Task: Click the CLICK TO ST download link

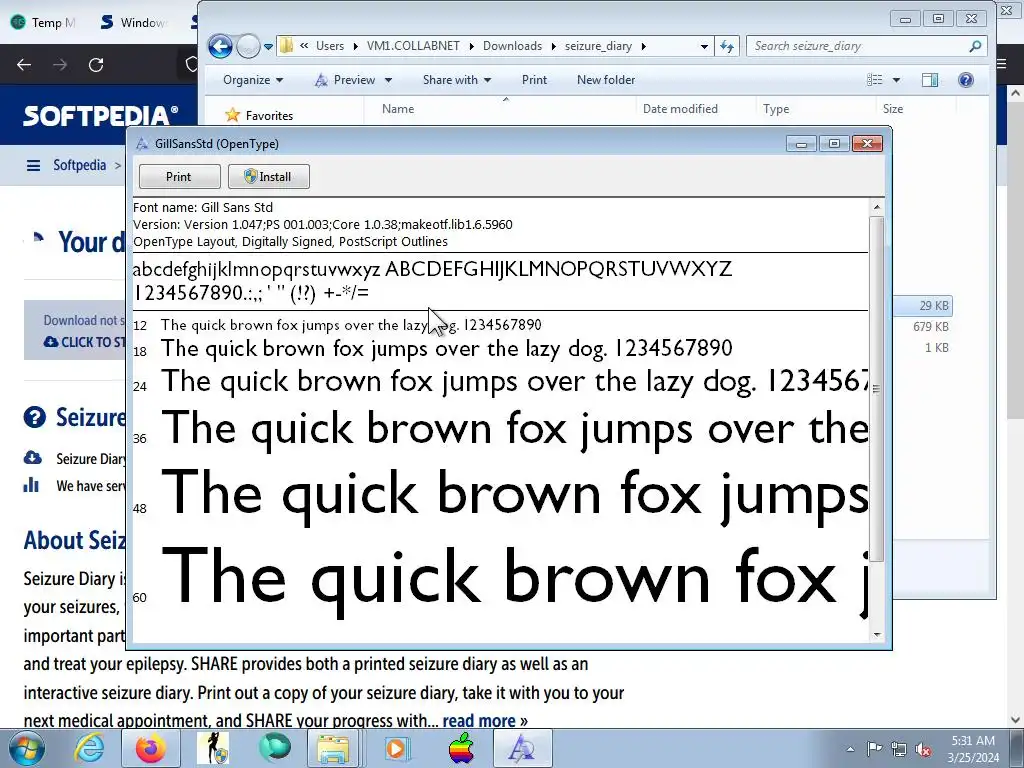Action: [86, 342]
